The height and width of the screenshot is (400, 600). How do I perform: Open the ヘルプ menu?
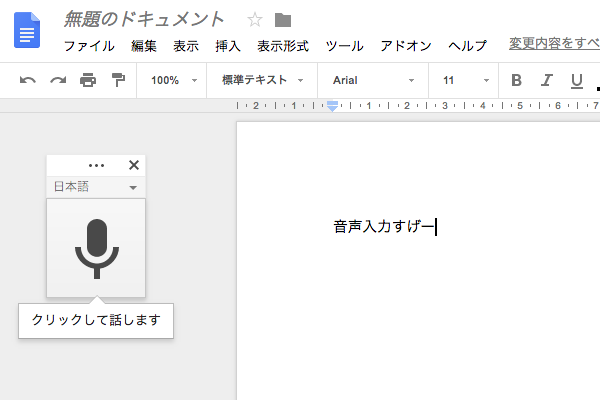pyautogui.click(x=467, y=46)
